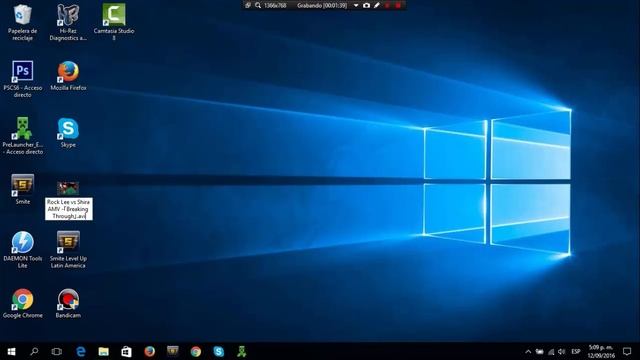The height and width of the screenshot is (360, 640).
Task: Select the Skype desktop icon
Action: (68, 133)
